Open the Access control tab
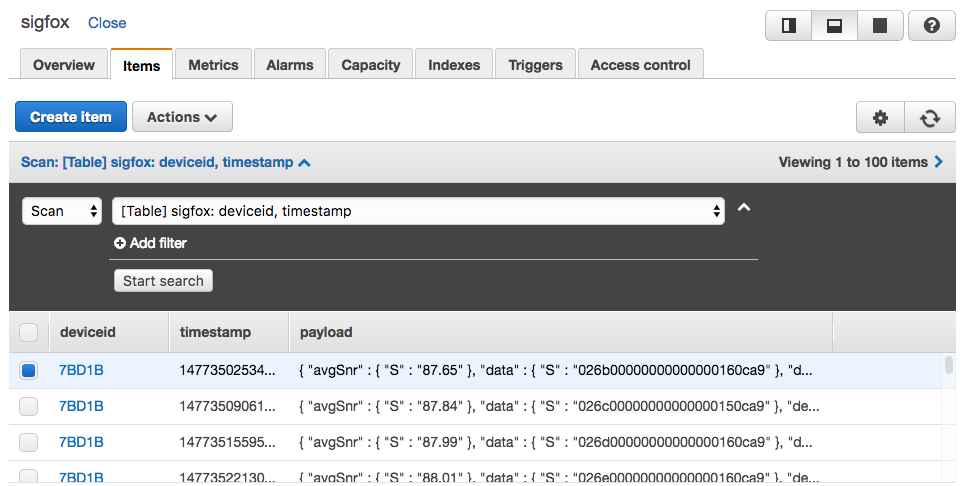The height and width of the screenshot is (486, 960). [x=640, y=65]
